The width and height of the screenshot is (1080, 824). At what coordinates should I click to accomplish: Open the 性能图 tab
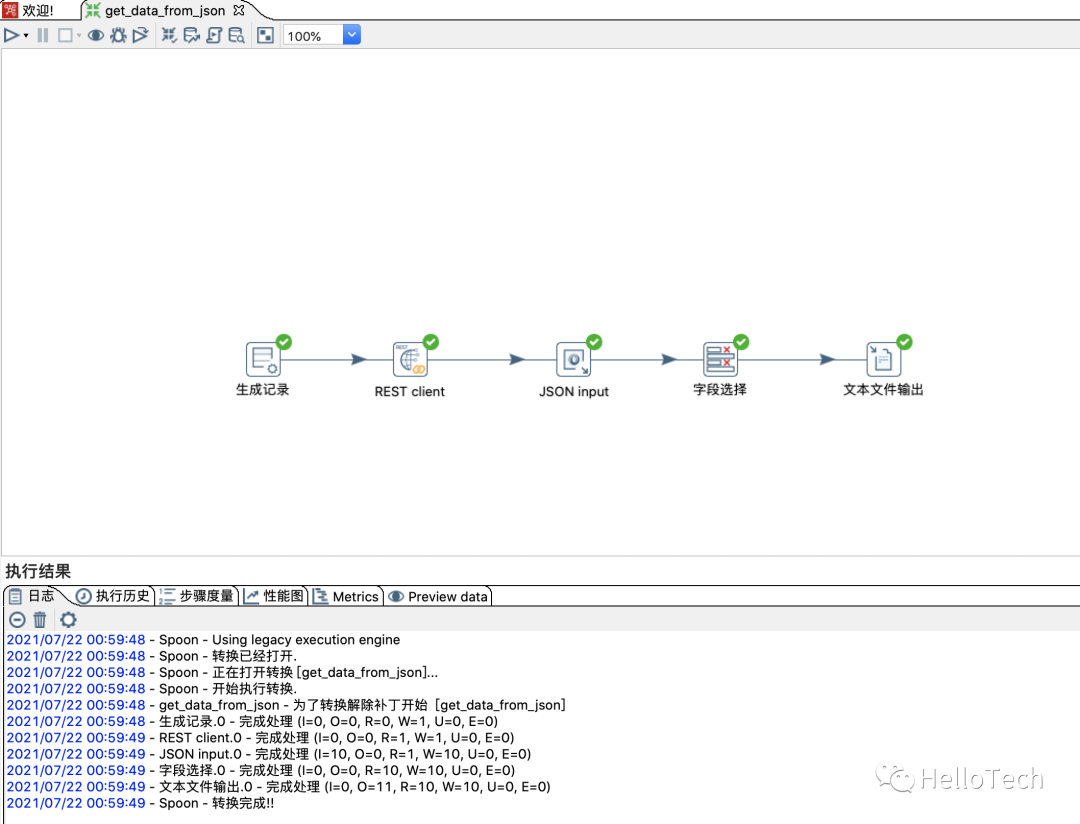coord(273,596)
